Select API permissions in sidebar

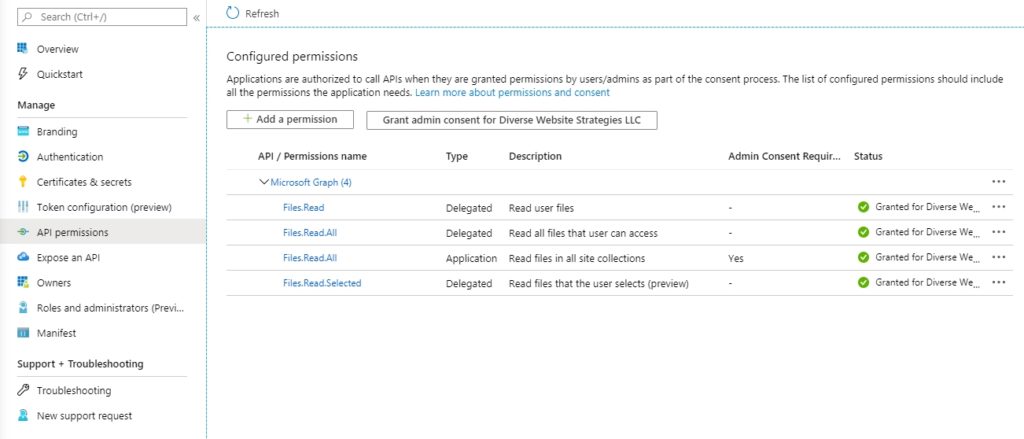(72, 233)
